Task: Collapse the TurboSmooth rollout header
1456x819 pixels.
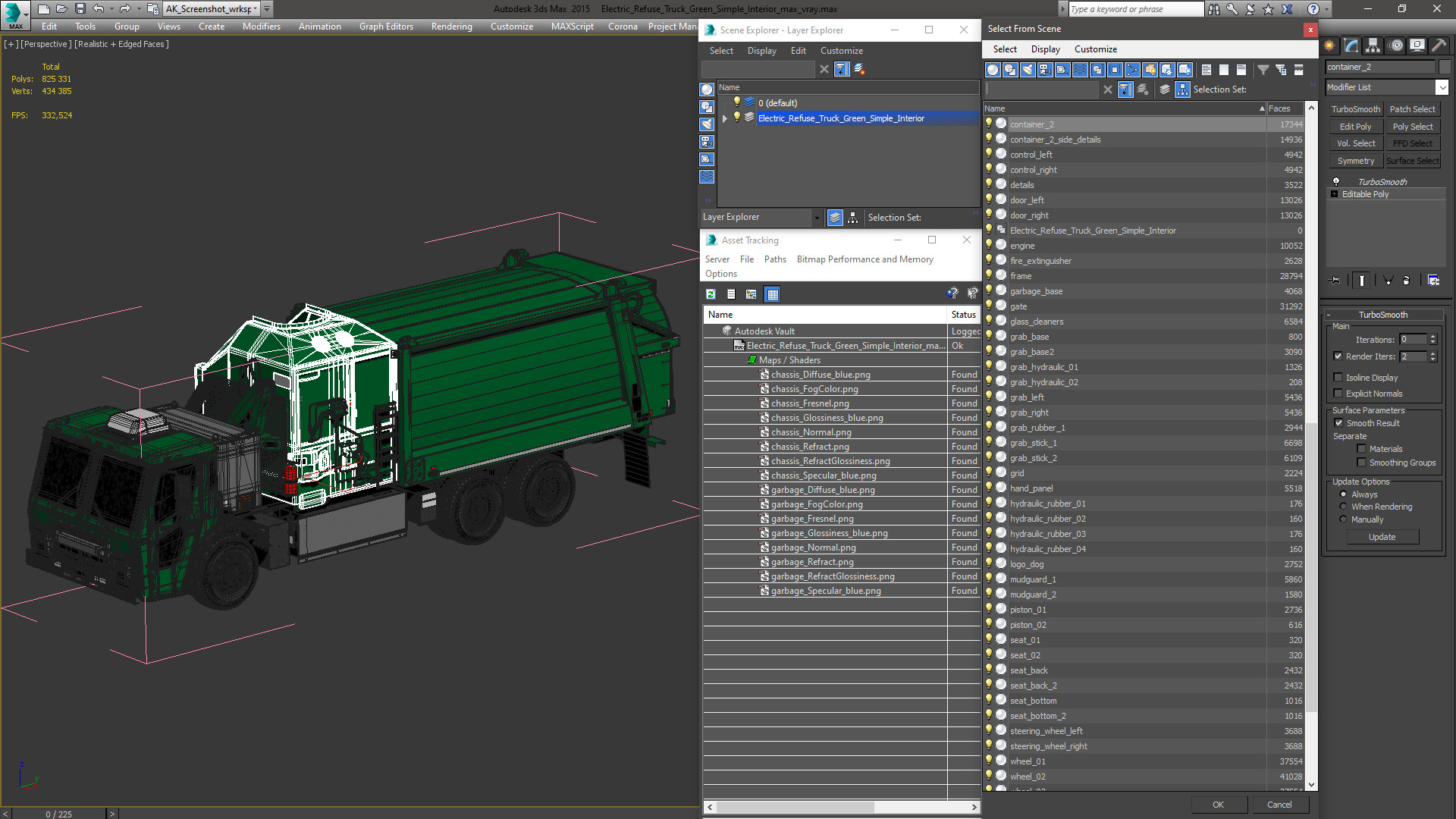Action: (x=1382, y=315)
